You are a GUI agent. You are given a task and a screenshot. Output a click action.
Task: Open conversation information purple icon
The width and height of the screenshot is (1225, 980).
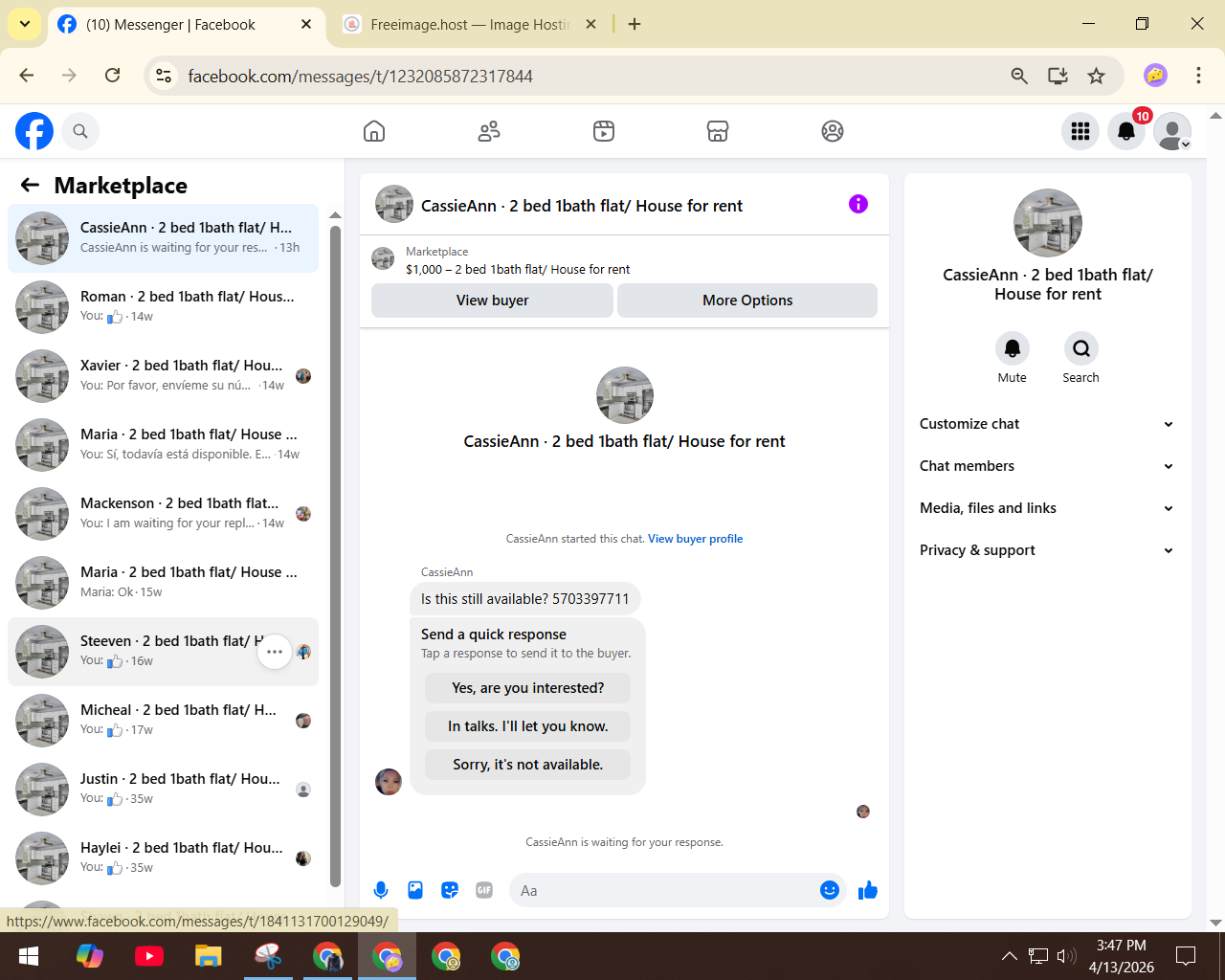click(x=858, y=204)
